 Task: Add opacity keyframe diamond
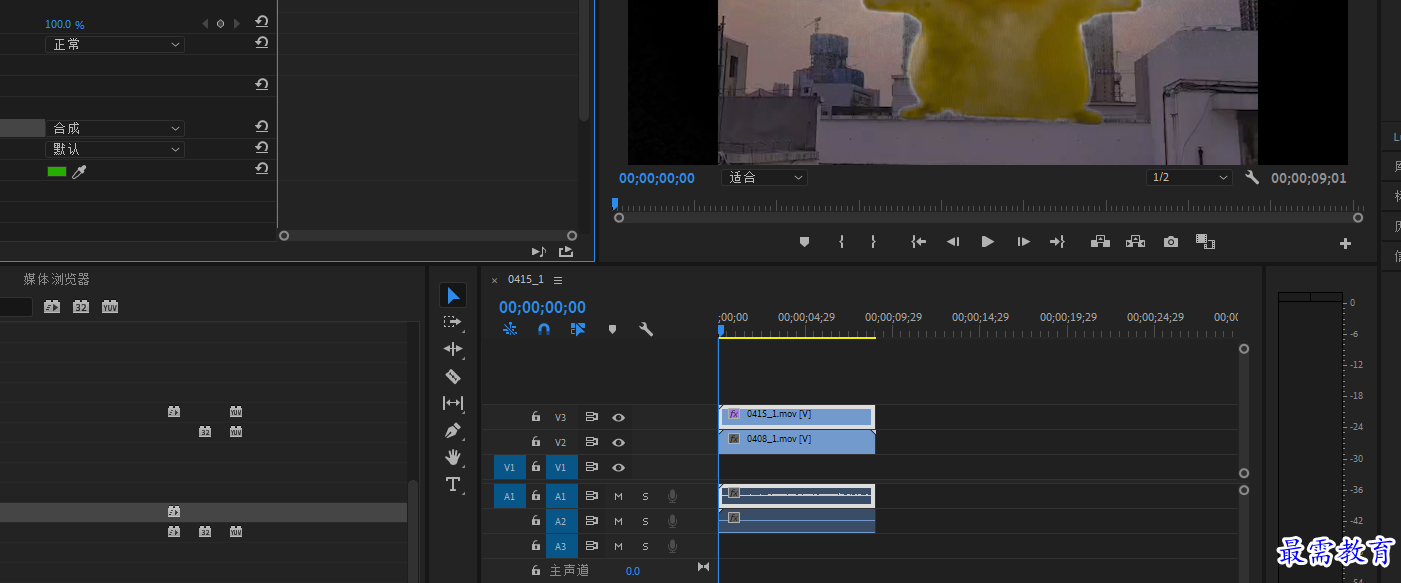tap(220, 23)
